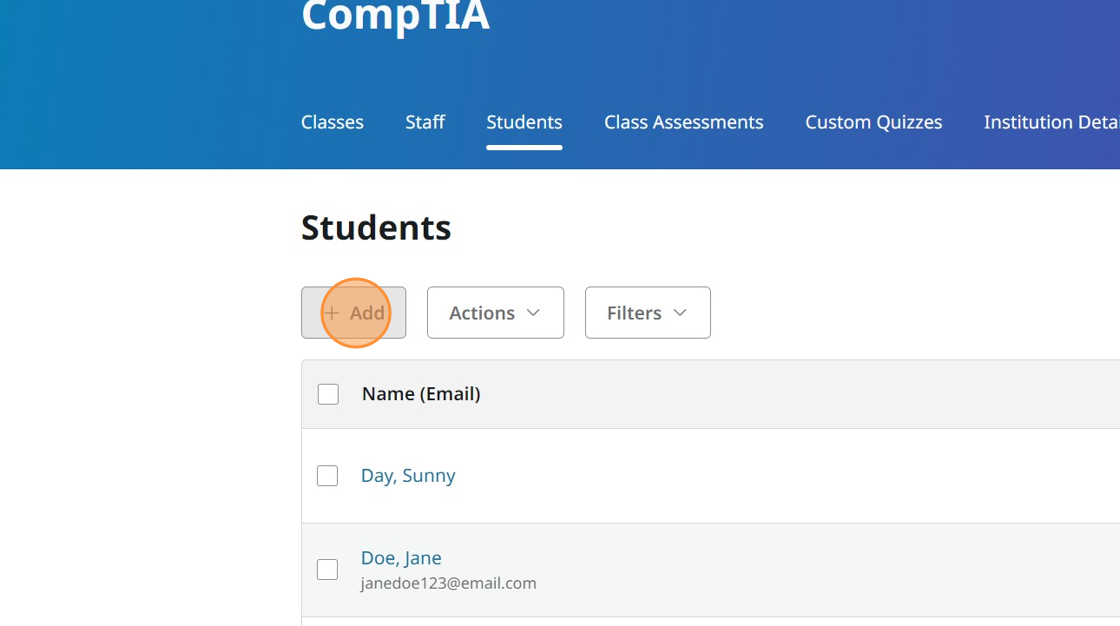
Task: Click the chevron on the Actions button
Action: tap(532, 313)
